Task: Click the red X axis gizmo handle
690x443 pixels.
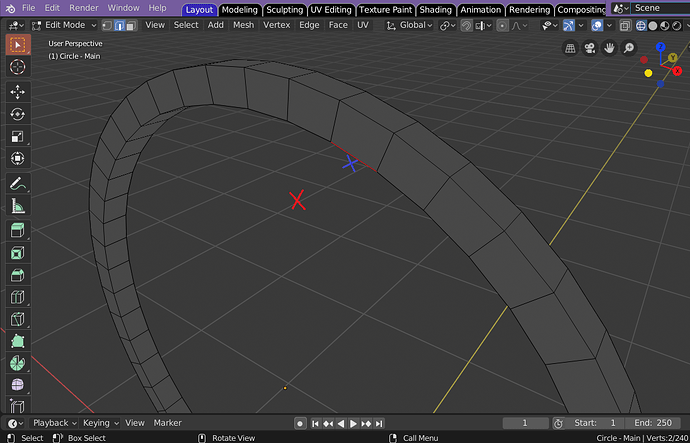Action: [677, 71]
